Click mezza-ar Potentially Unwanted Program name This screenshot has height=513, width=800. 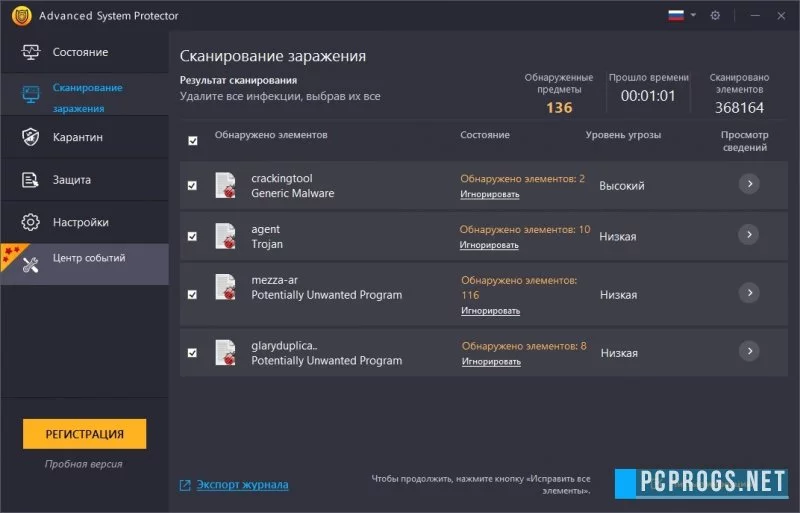click(327, 287)
